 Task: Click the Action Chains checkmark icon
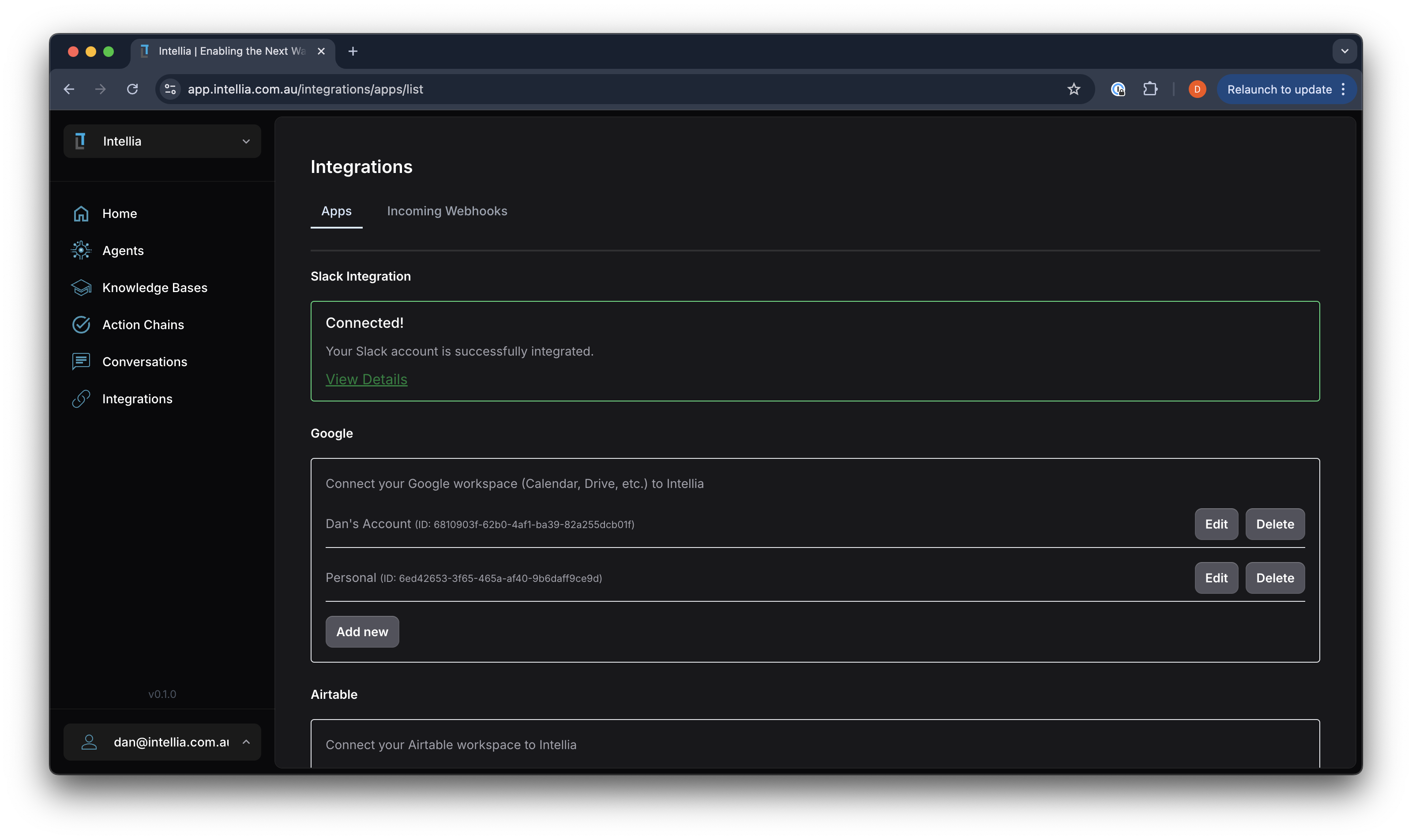pos(81,324)
